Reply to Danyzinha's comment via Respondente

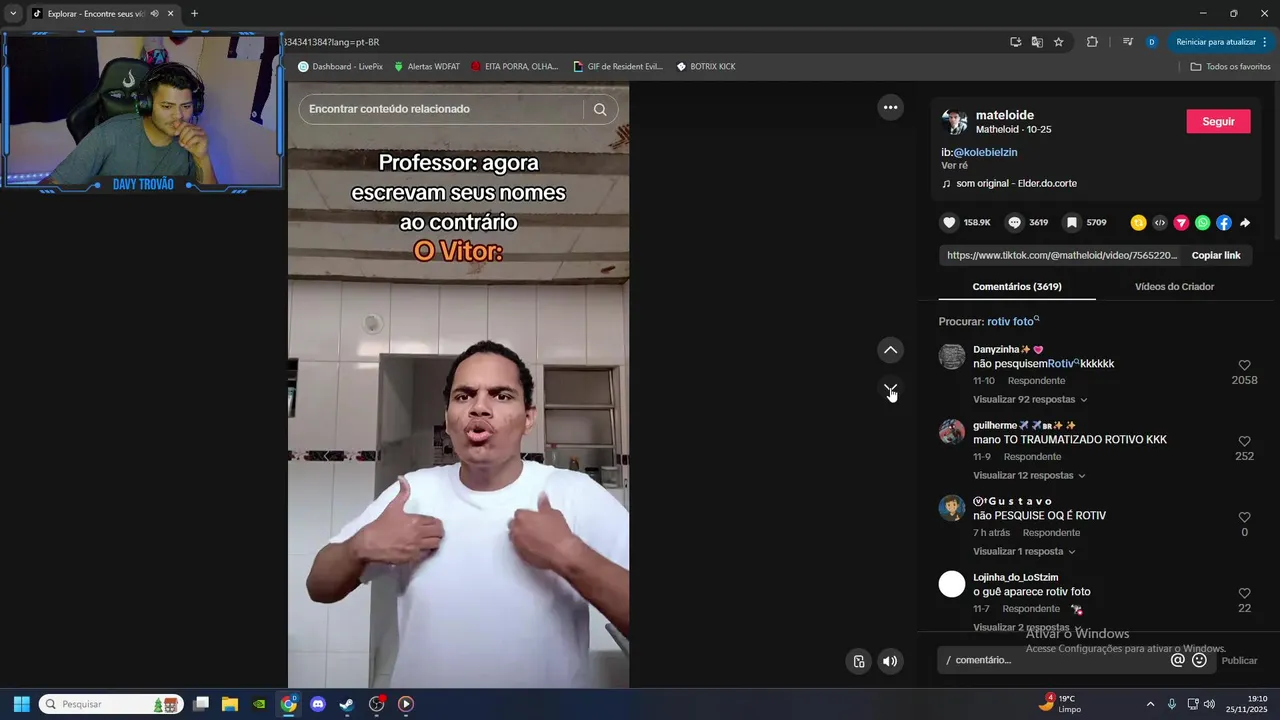1036,381
